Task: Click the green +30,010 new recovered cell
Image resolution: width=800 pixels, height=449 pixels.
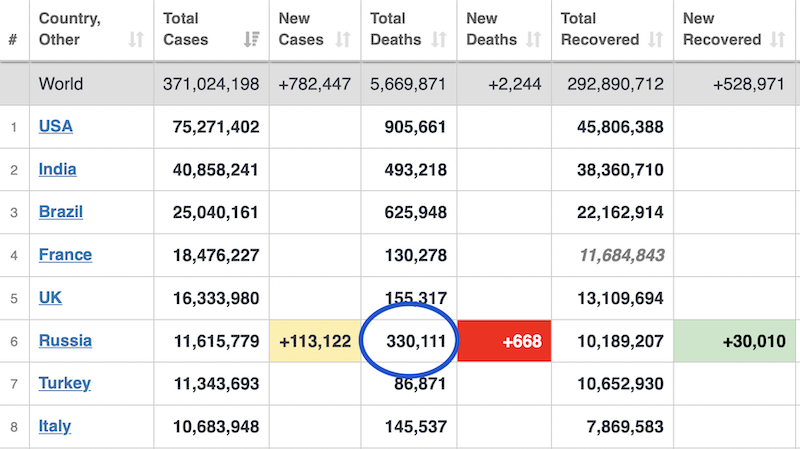Action: tap(736, 341)
